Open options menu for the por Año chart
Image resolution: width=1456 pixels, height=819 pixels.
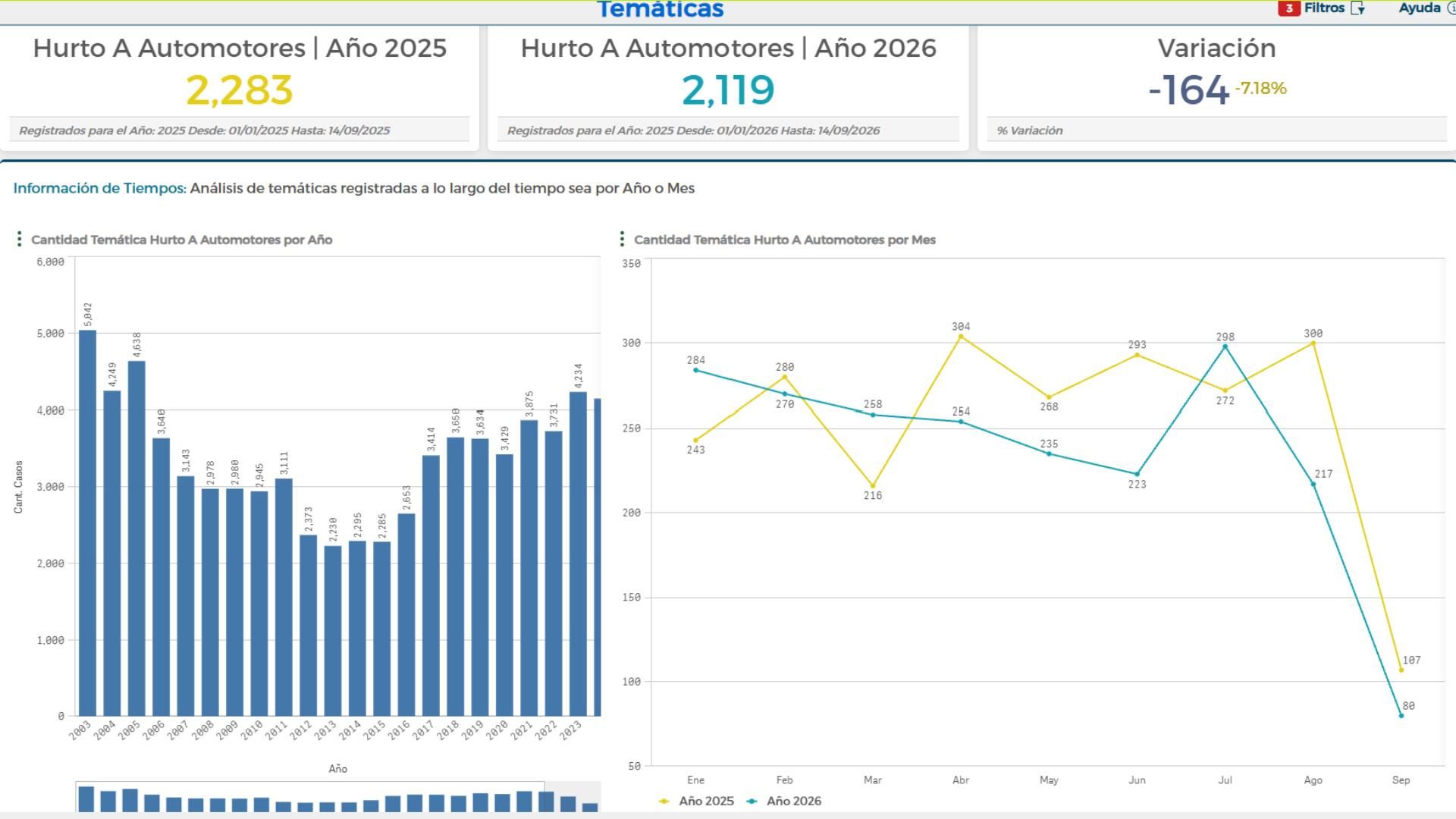click(x=19, y=240)
